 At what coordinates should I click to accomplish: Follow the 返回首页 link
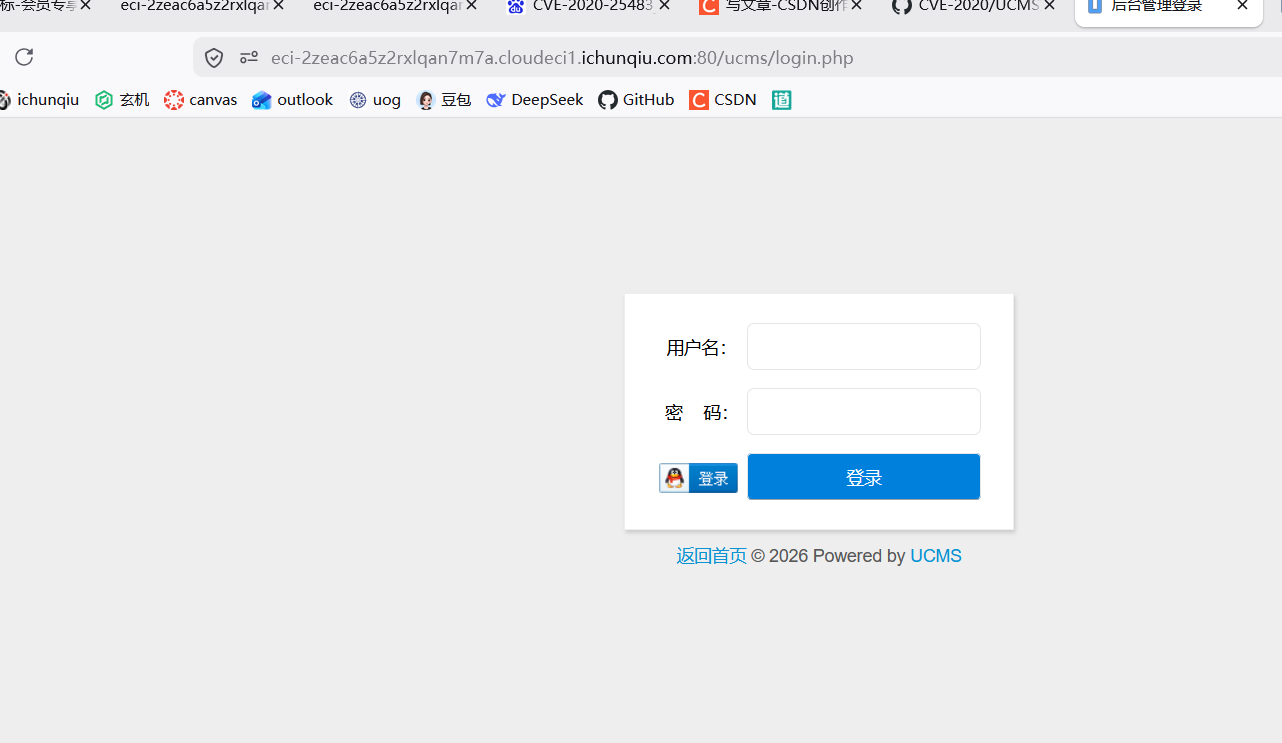(711, 556)
